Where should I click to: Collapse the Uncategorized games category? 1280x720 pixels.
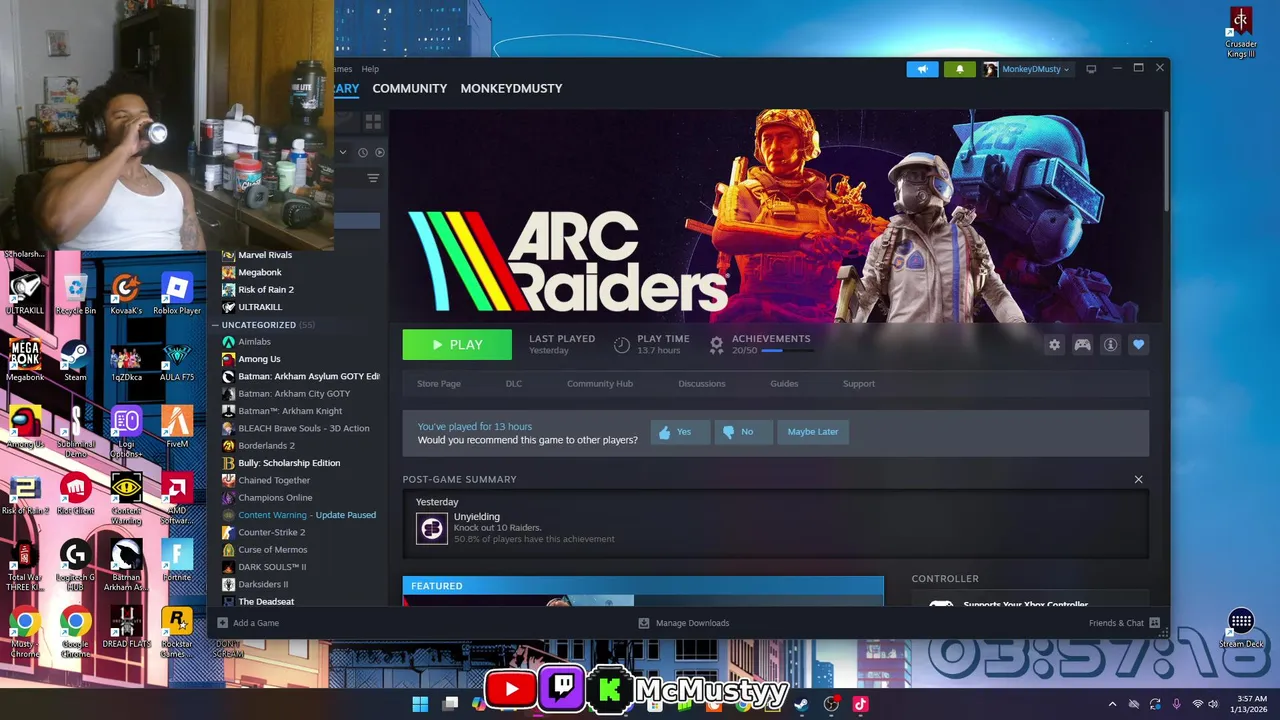215,325
